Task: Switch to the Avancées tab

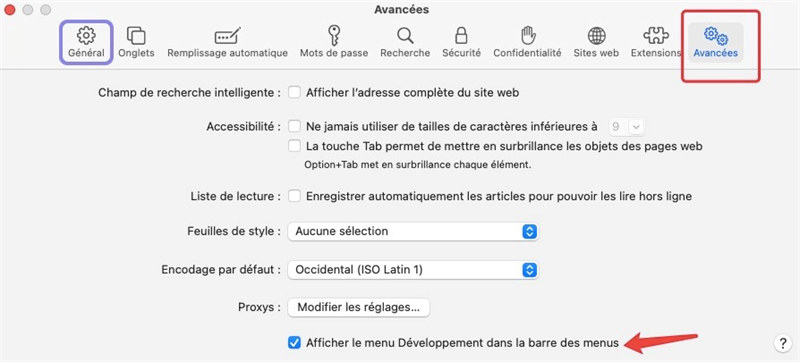Action: [x=715, y=42]
